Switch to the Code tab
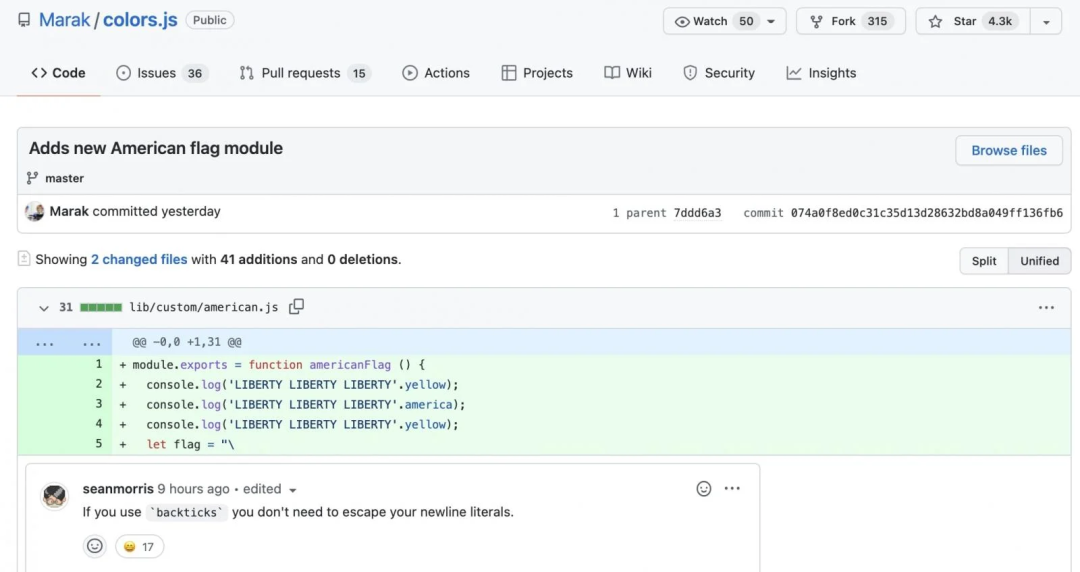The image size is (1080, 572). point(59,73)
